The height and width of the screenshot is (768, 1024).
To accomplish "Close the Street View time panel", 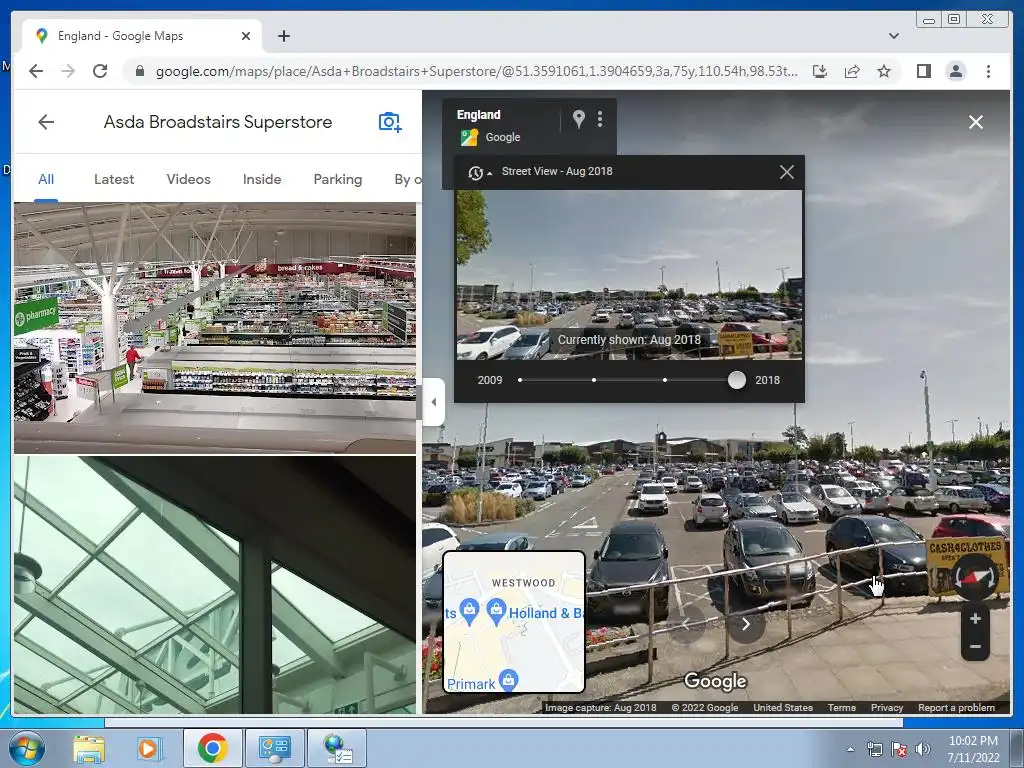I will click(786, 172).
